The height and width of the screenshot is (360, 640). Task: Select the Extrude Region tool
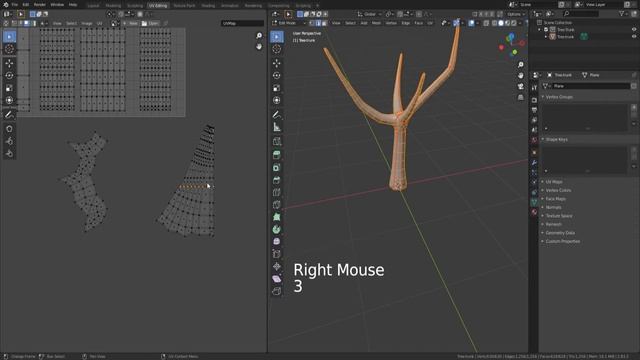tap(277, 155)
